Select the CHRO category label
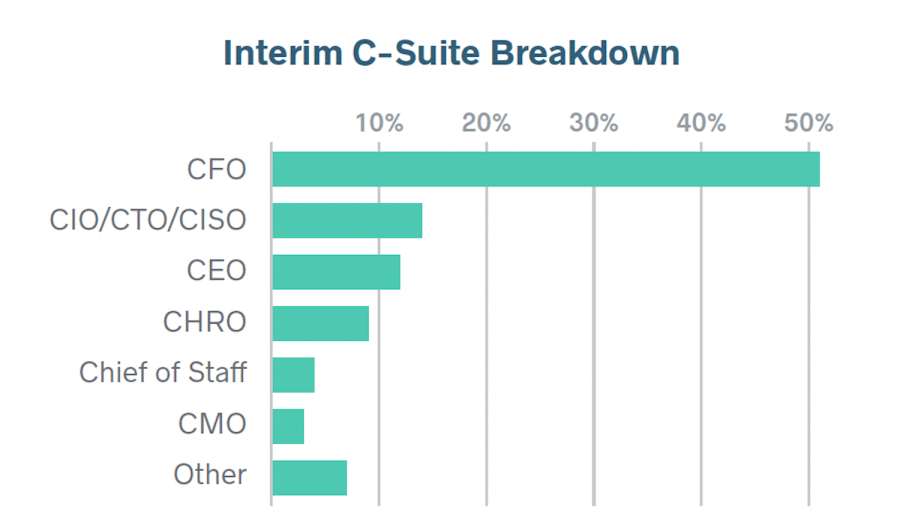The height and width of the screenshot is (528, 900). tap(204, 323)
